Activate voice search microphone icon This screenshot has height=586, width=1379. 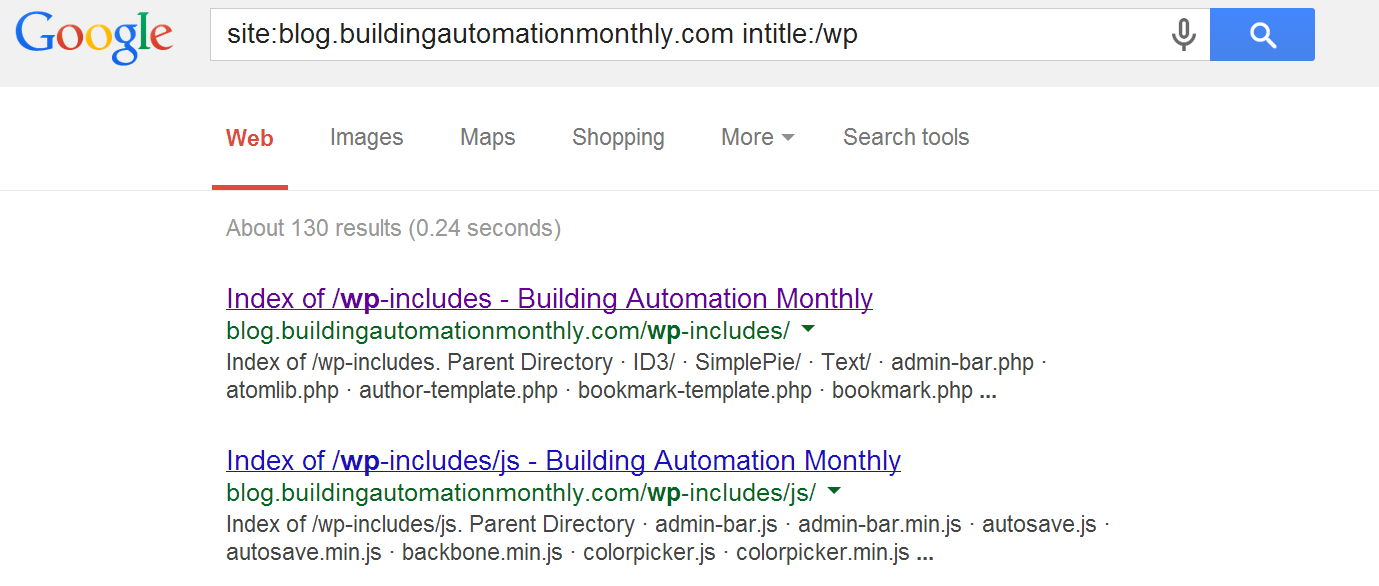[x=1183, y=35]
